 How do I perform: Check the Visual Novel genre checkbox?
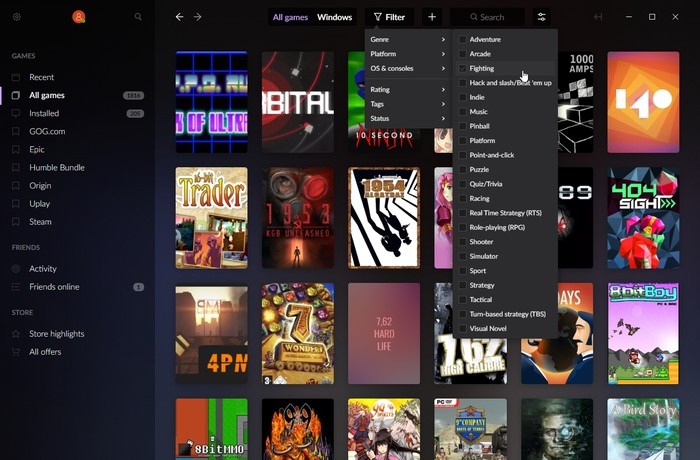[x=462, y=328]
